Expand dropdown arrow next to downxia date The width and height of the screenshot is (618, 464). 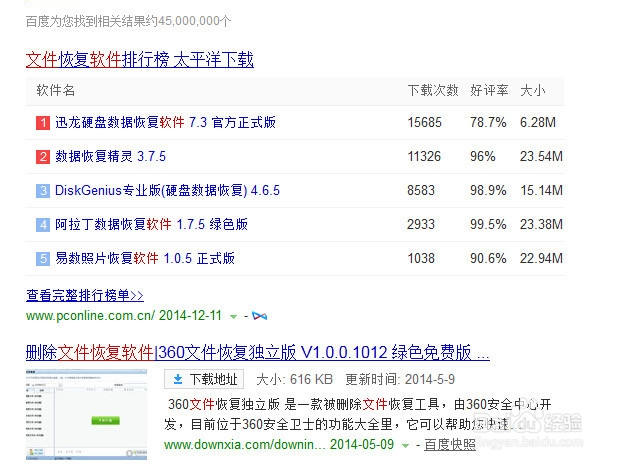(405, 445)
